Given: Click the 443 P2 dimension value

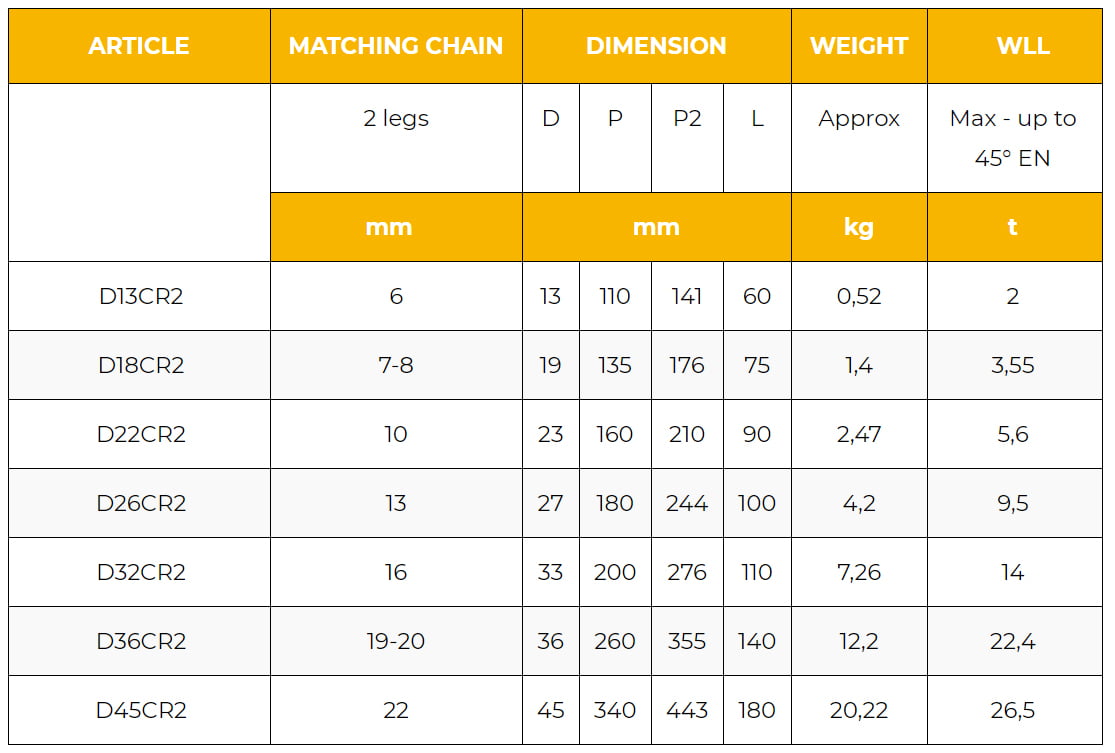Looking at the screenshot, I should 687,710.
